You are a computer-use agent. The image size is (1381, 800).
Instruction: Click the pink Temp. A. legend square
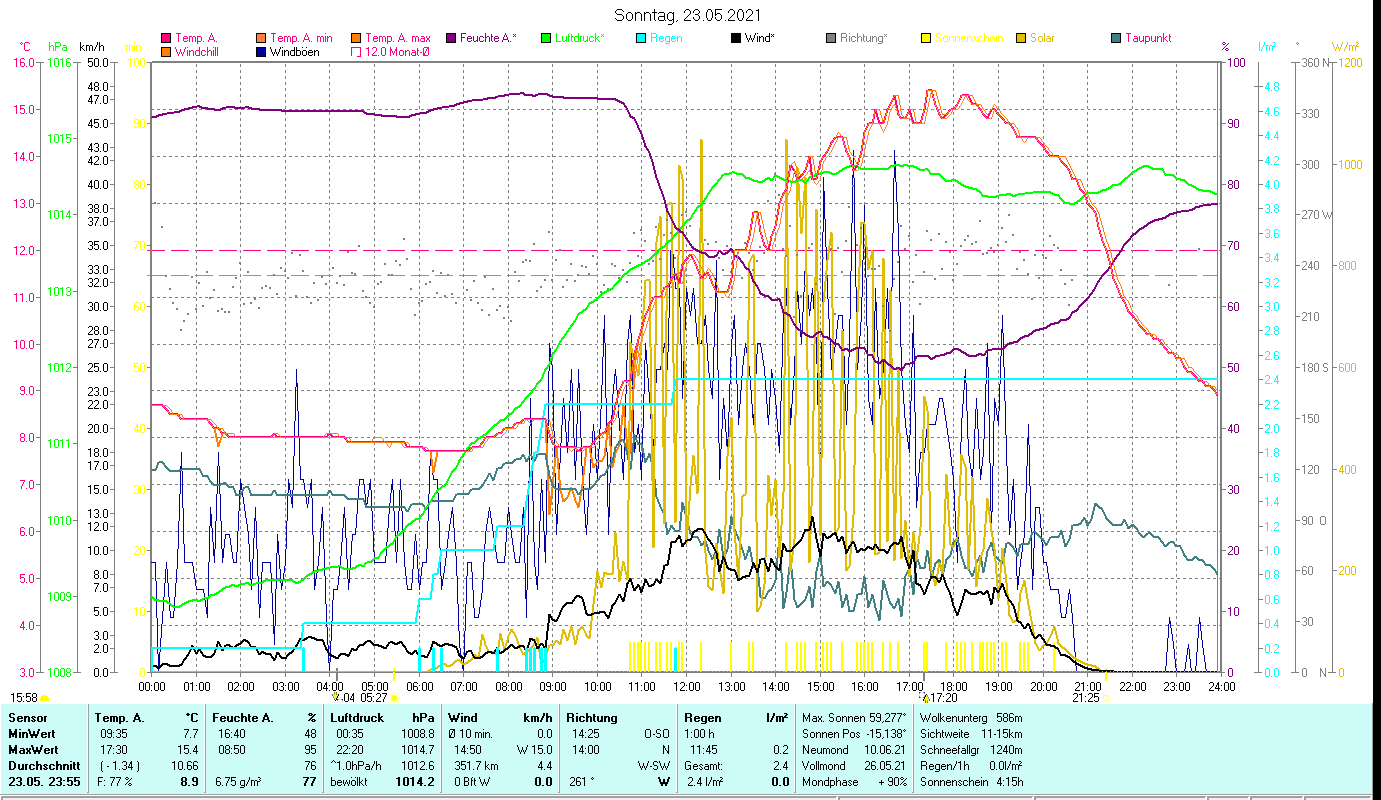(165, 38)
